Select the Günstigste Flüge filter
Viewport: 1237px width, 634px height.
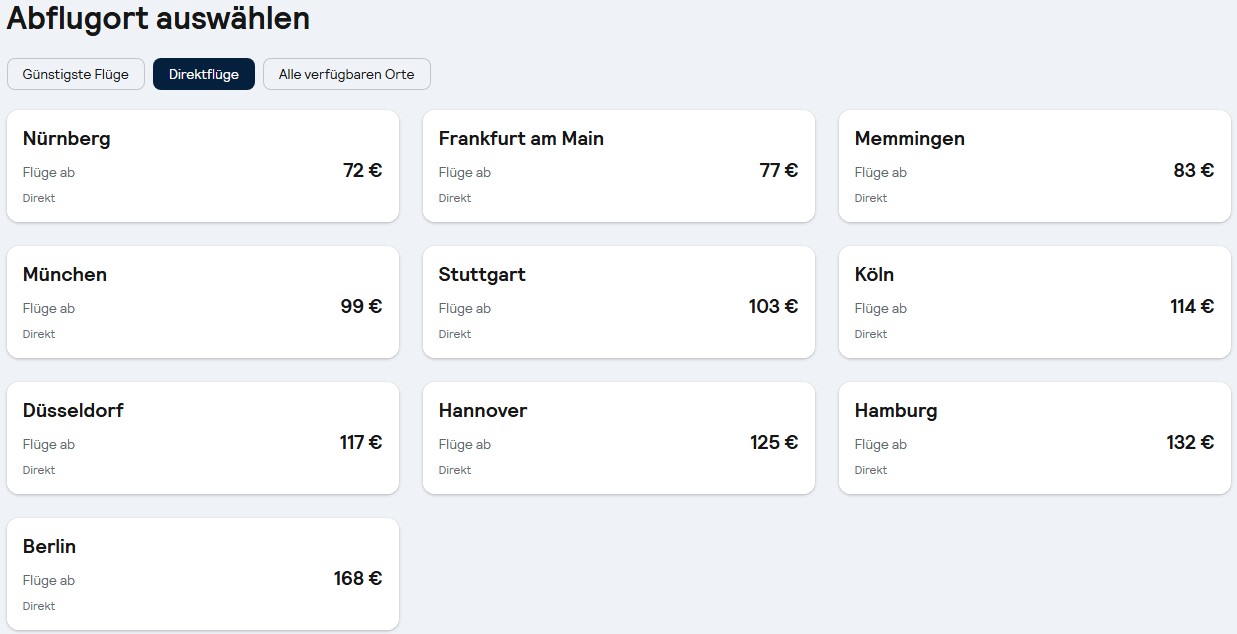pos(76,74)
